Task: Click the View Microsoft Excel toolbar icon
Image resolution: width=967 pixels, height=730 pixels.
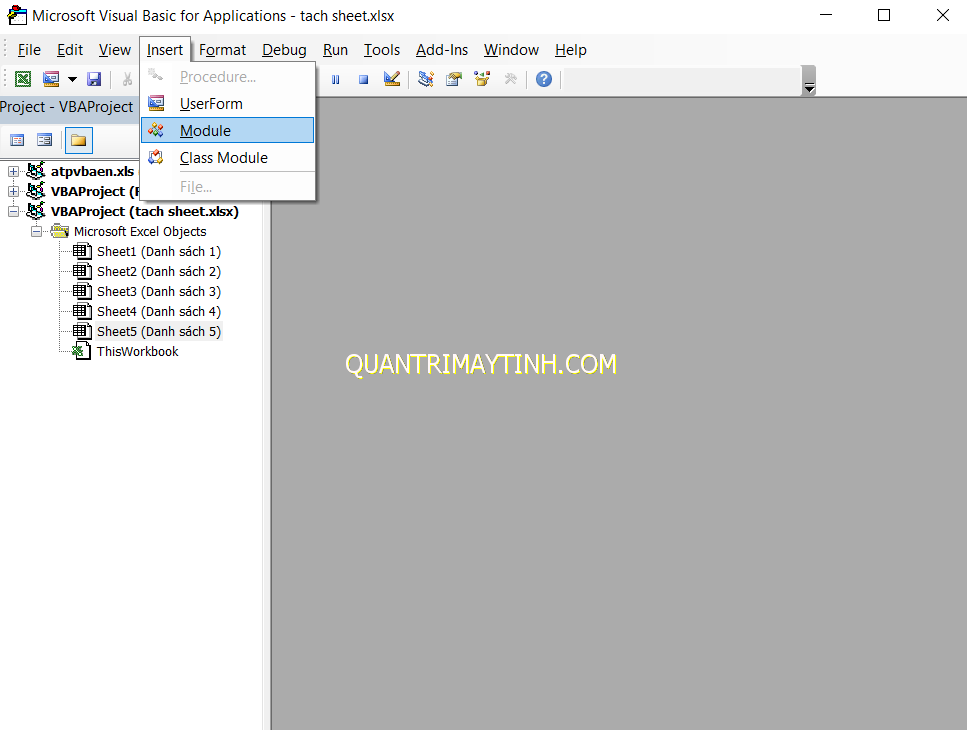Action: (23, 79)
